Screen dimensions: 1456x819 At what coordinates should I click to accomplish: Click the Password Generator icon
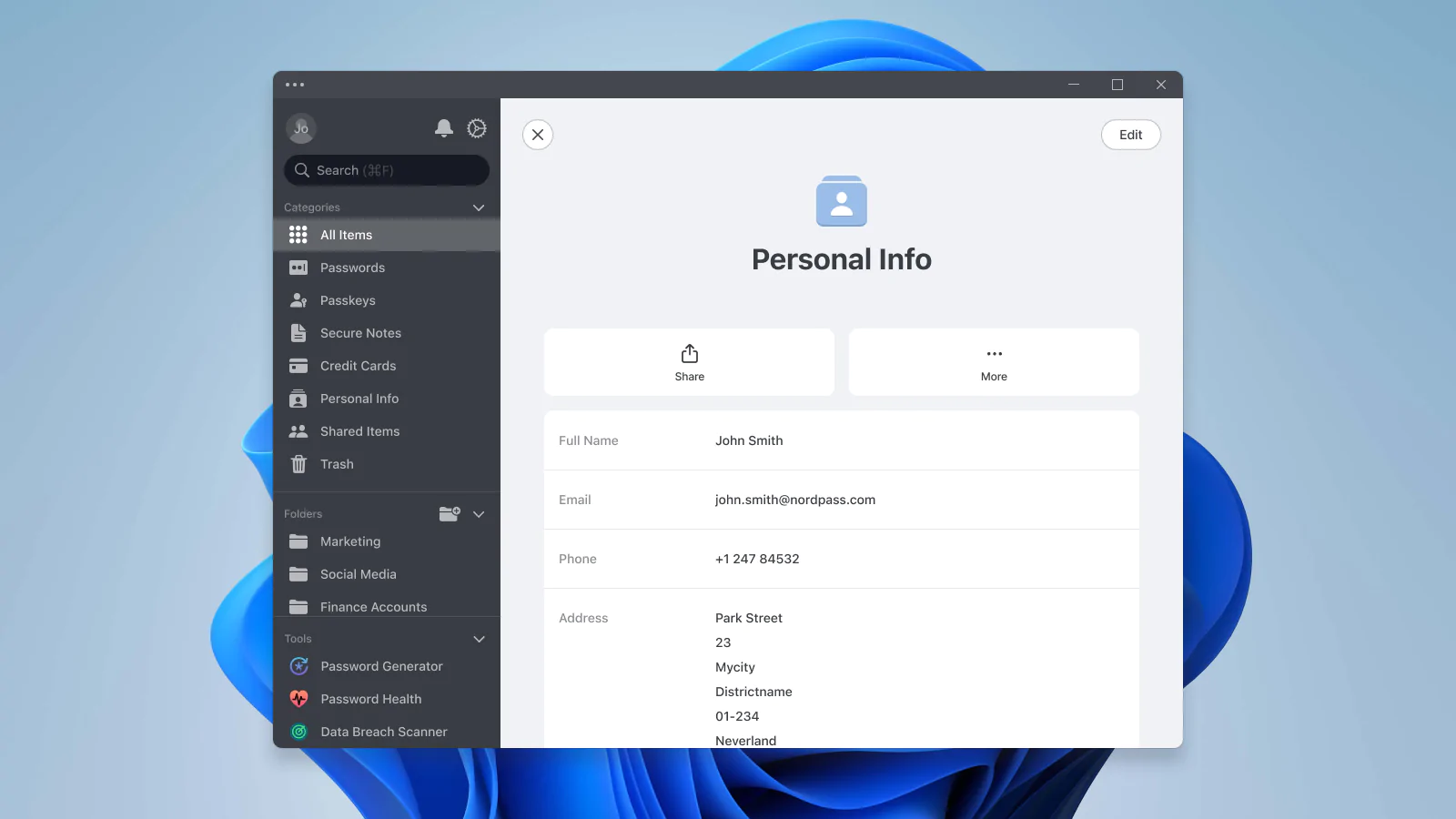[x=298, y=666]
